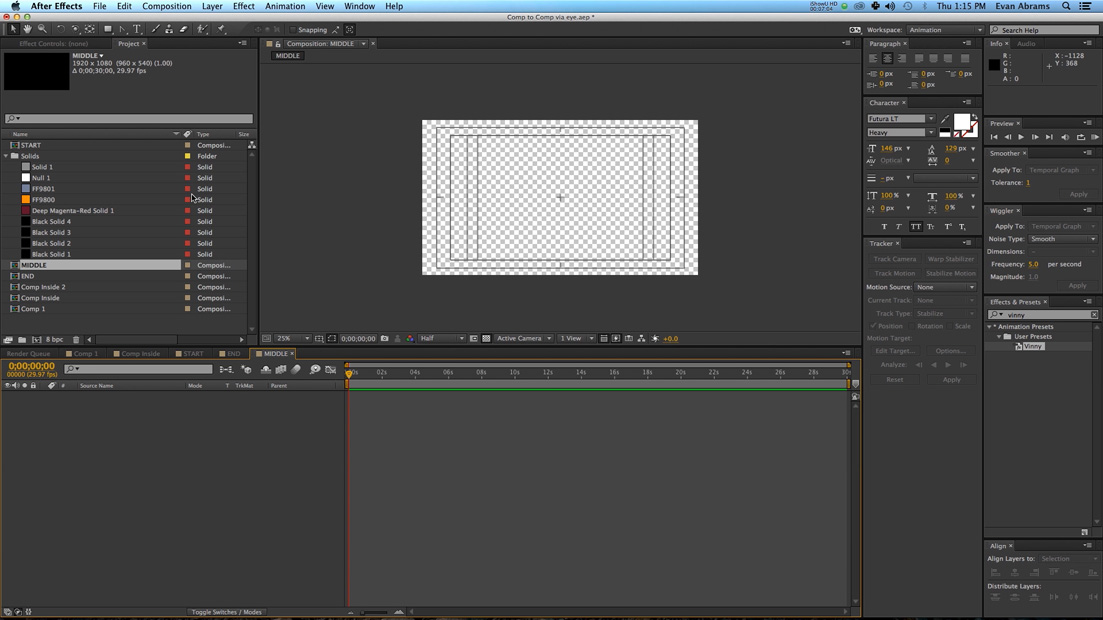Select the Clone Stamp tool
This screenshot has width=1103, height=620.
pos(170,30)
